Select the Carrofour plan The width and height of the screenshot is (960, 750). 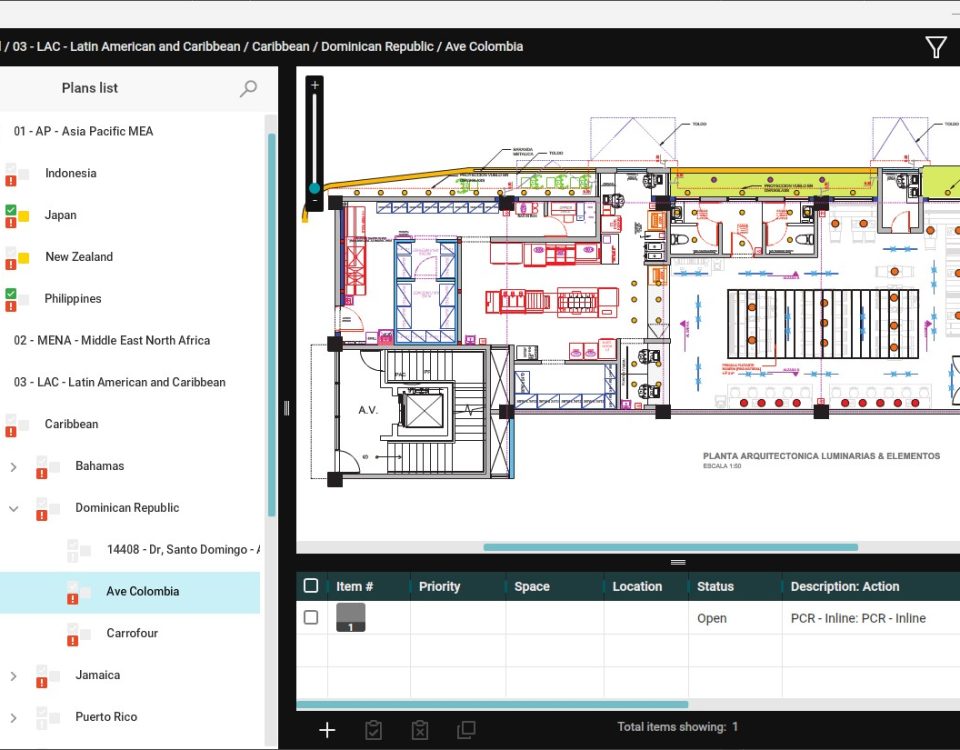(x=132, y=633)
